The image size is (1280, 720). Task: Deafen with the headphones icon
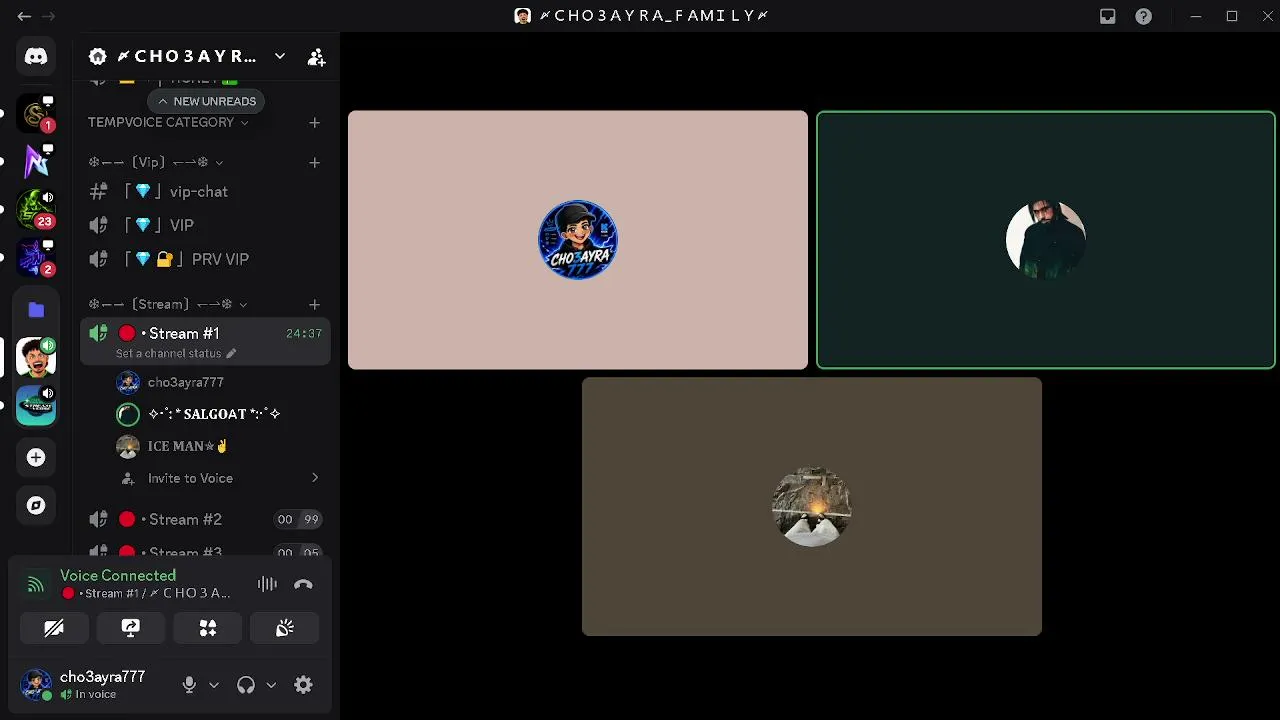[246, 685]
